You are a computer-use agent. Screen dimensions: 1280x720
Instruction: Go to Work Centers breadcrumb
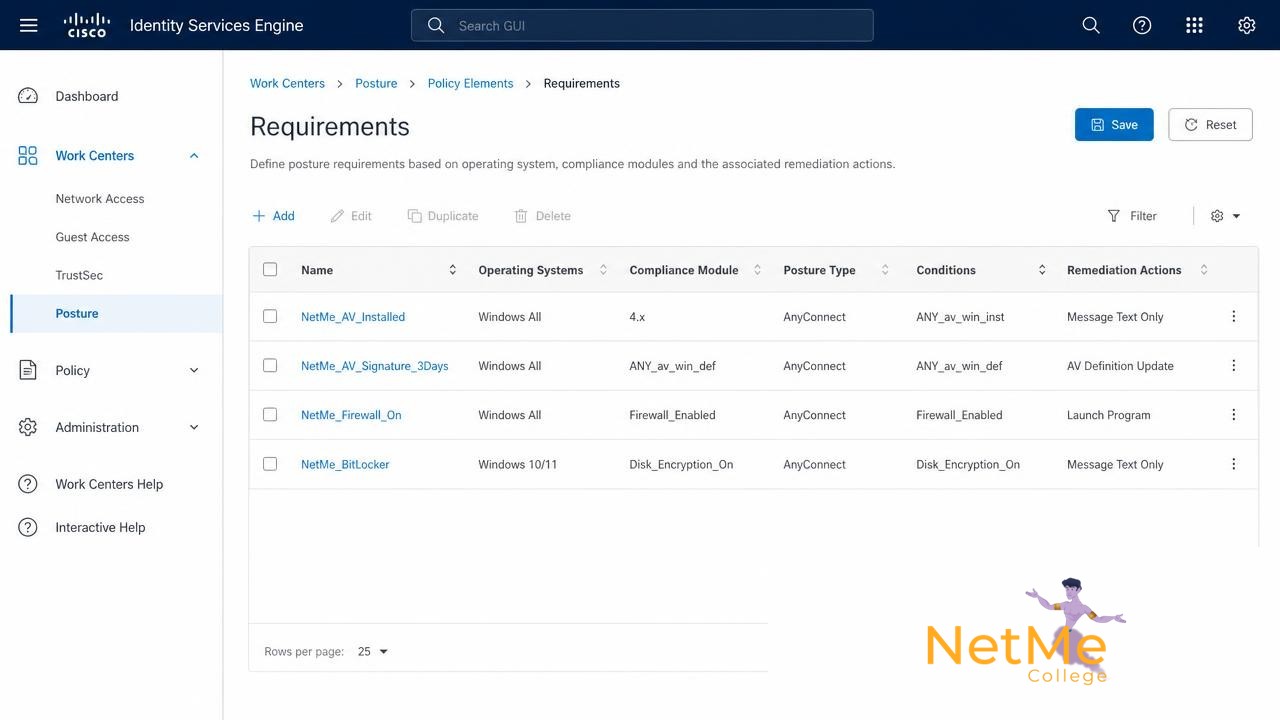pos(287,83)
